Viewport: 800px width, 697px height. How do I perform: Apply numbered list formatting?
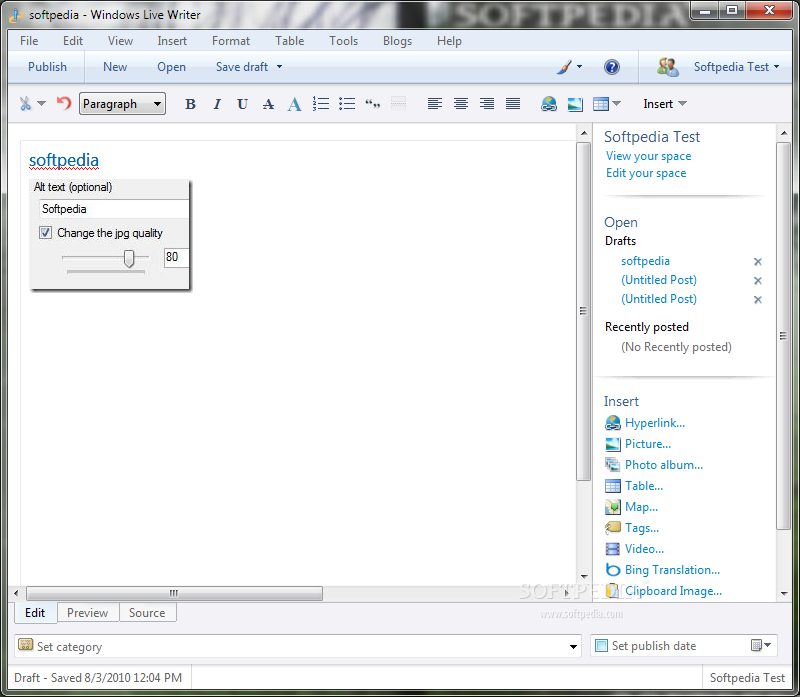click(x=321, y=104)
